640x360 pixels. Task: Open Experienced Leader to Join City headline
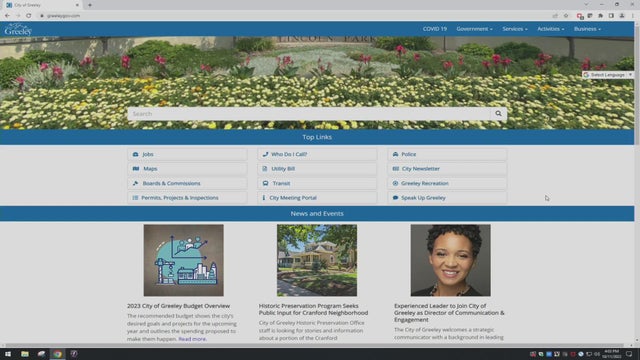[x=449, y=313]
